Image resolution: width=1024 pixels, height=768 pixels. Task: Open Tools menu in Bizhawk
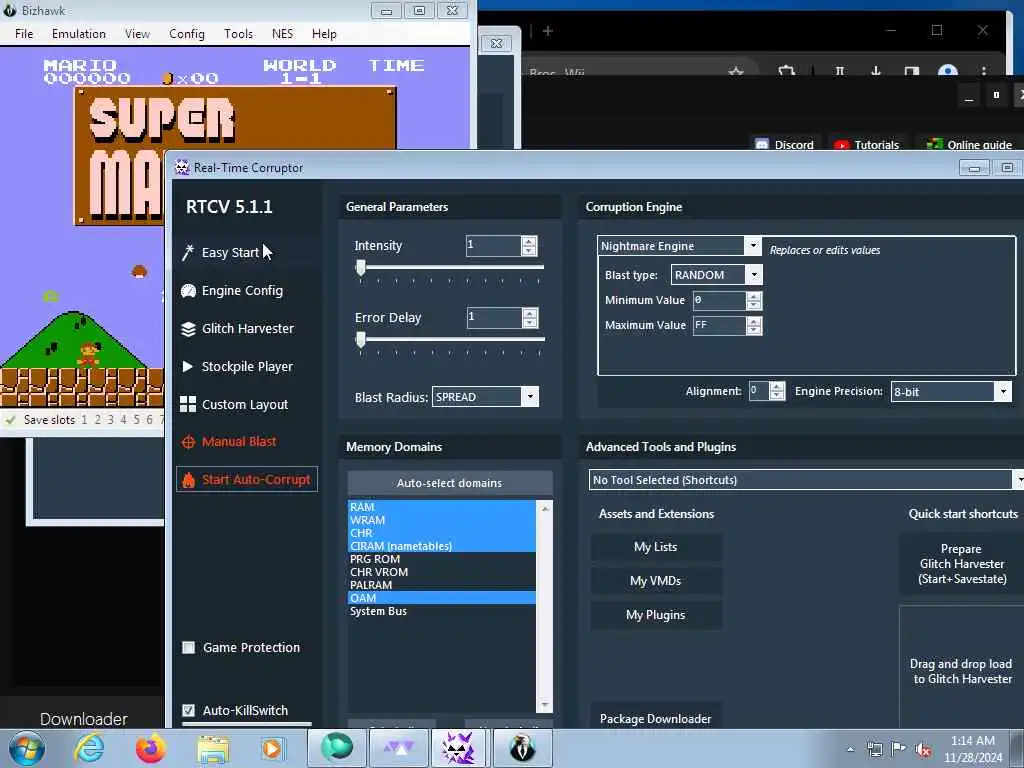point(238,33)
